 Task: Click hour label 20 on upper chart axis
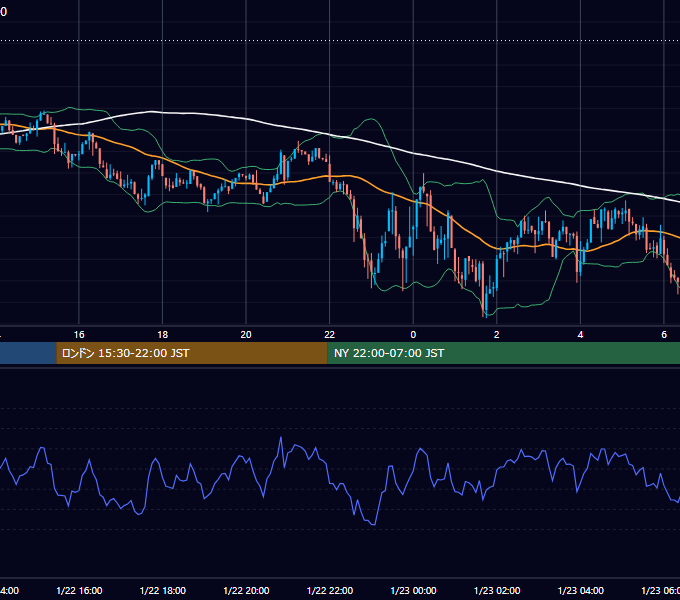pos(246,335)
